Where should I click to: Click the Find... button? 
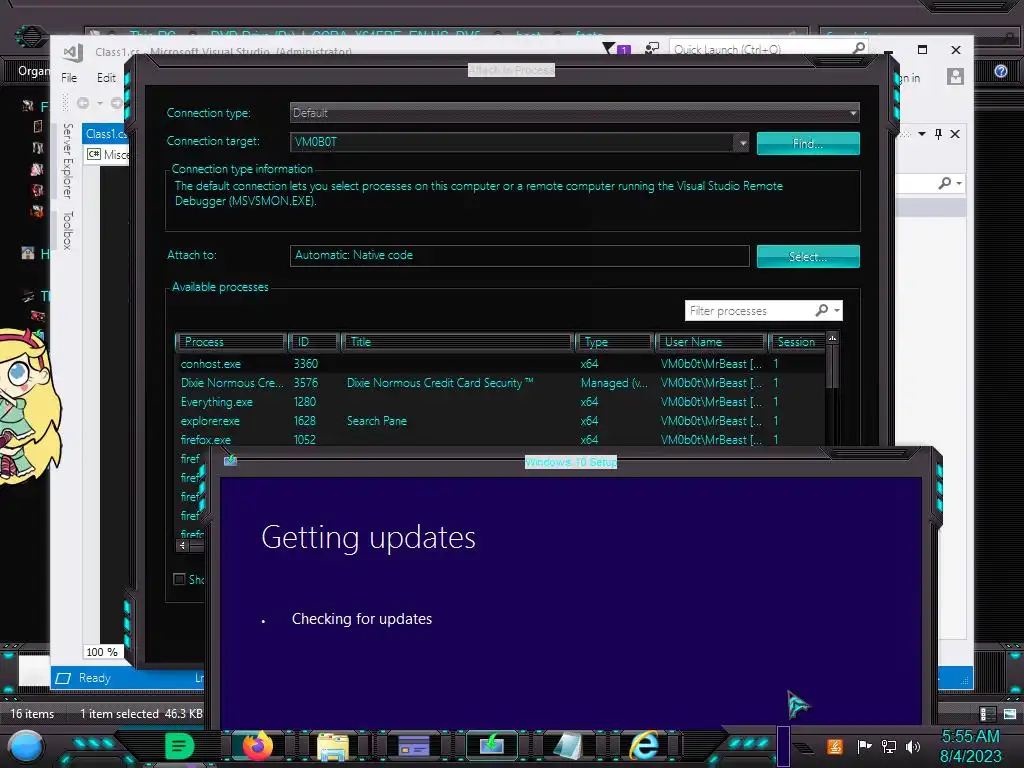click(808, 144)
